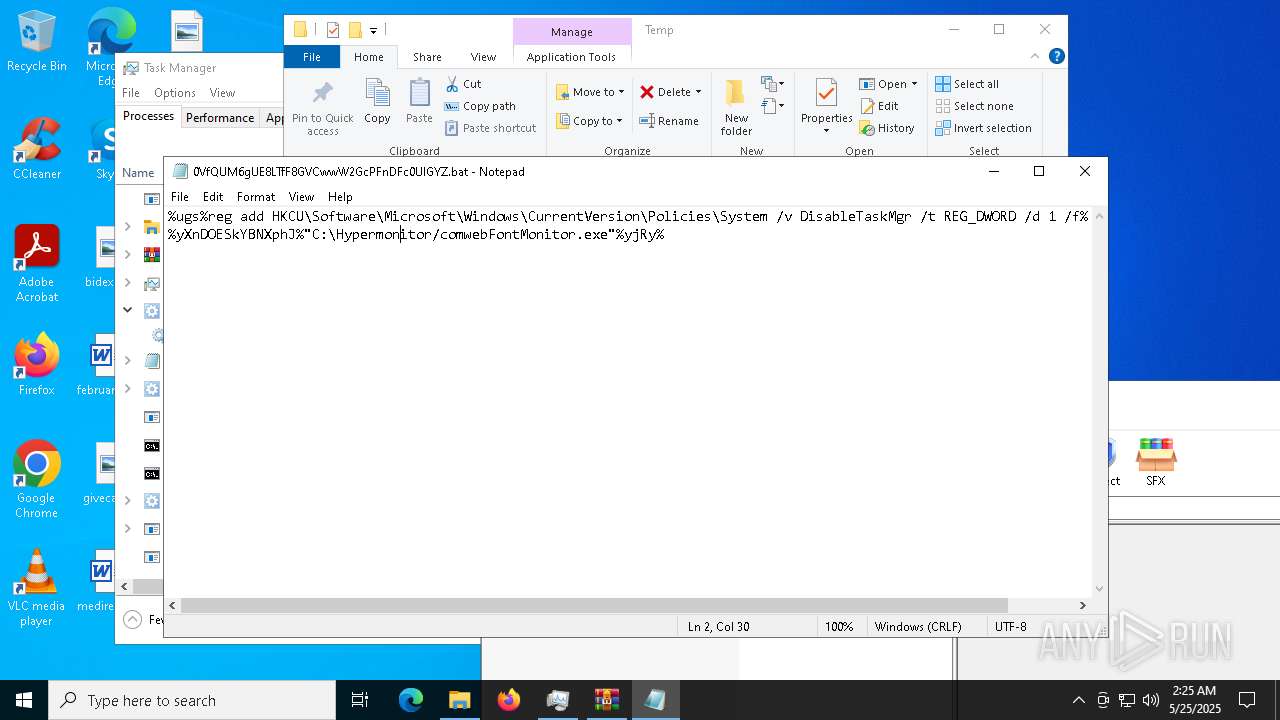Switch to Task Manager Performance tab
The image size is (1280, 720).
coord(220,117)
